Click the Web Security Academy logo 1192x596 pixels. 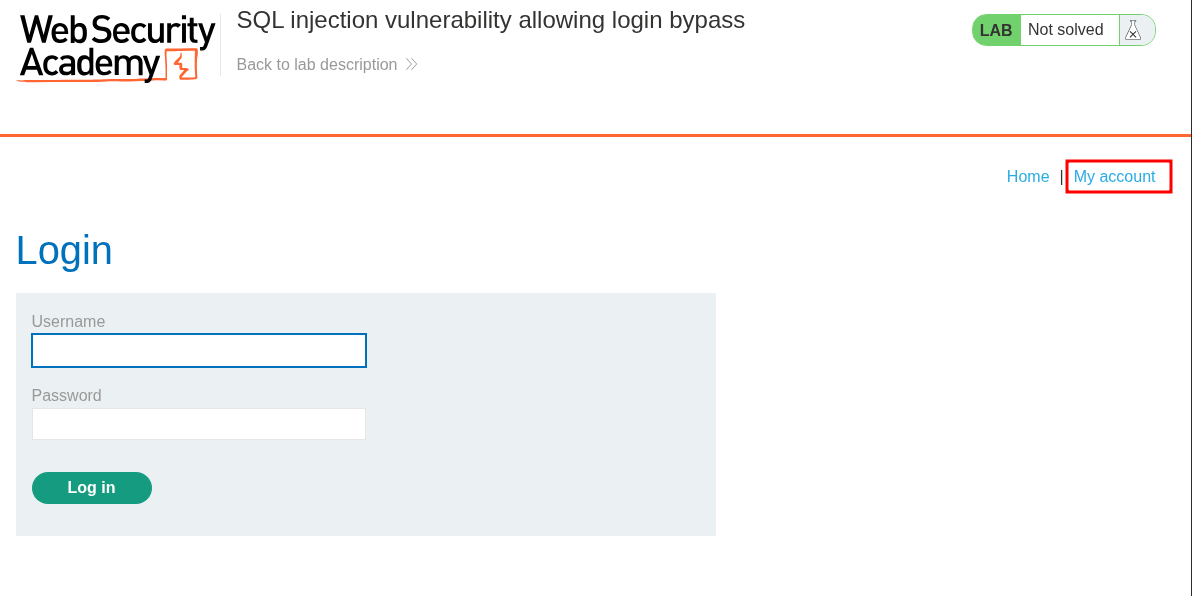(117, 47)
